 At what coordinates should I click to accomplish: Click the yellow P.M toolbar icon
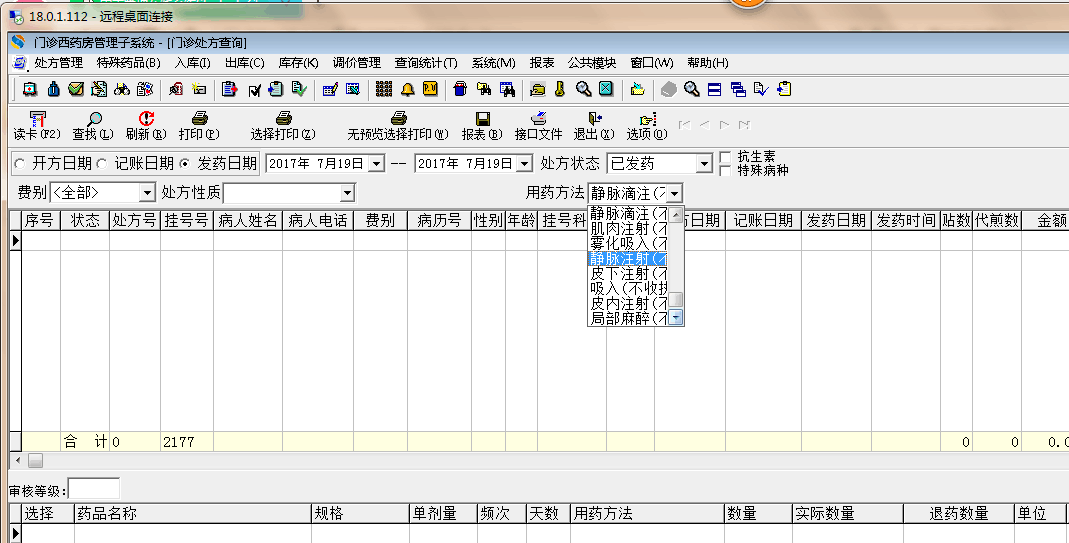pyautogui.click(x=430, y=89)
